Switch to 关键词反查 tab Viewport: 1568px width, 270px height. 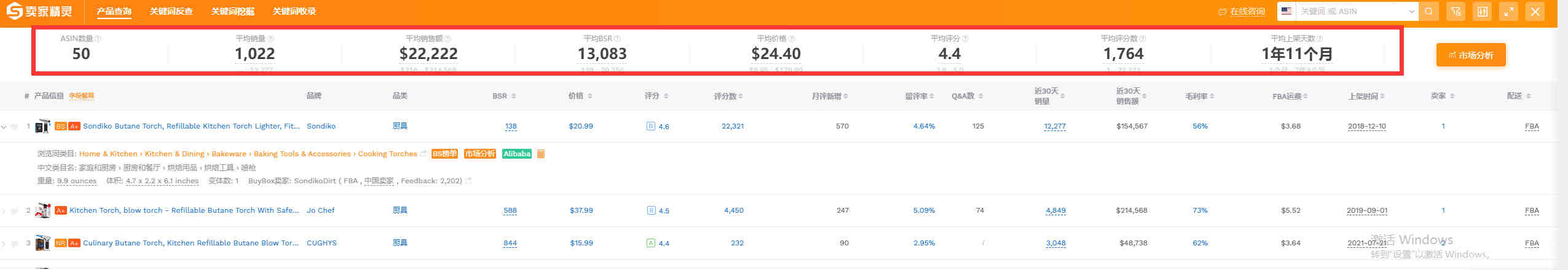click(x=171, y=11)
